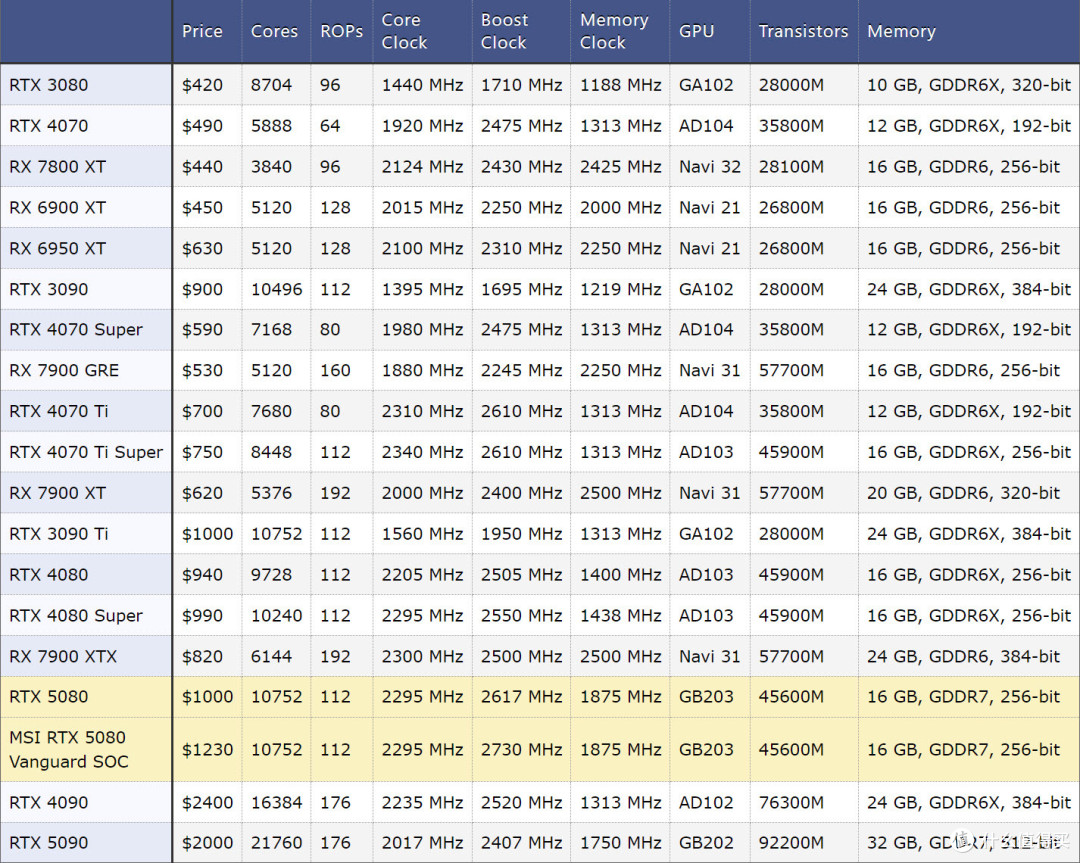Click the 2425 MHz memory clock
Image resolution: width=1080 pixels, height=863 pixels.
pyautogui.click(x=621, y=167)
